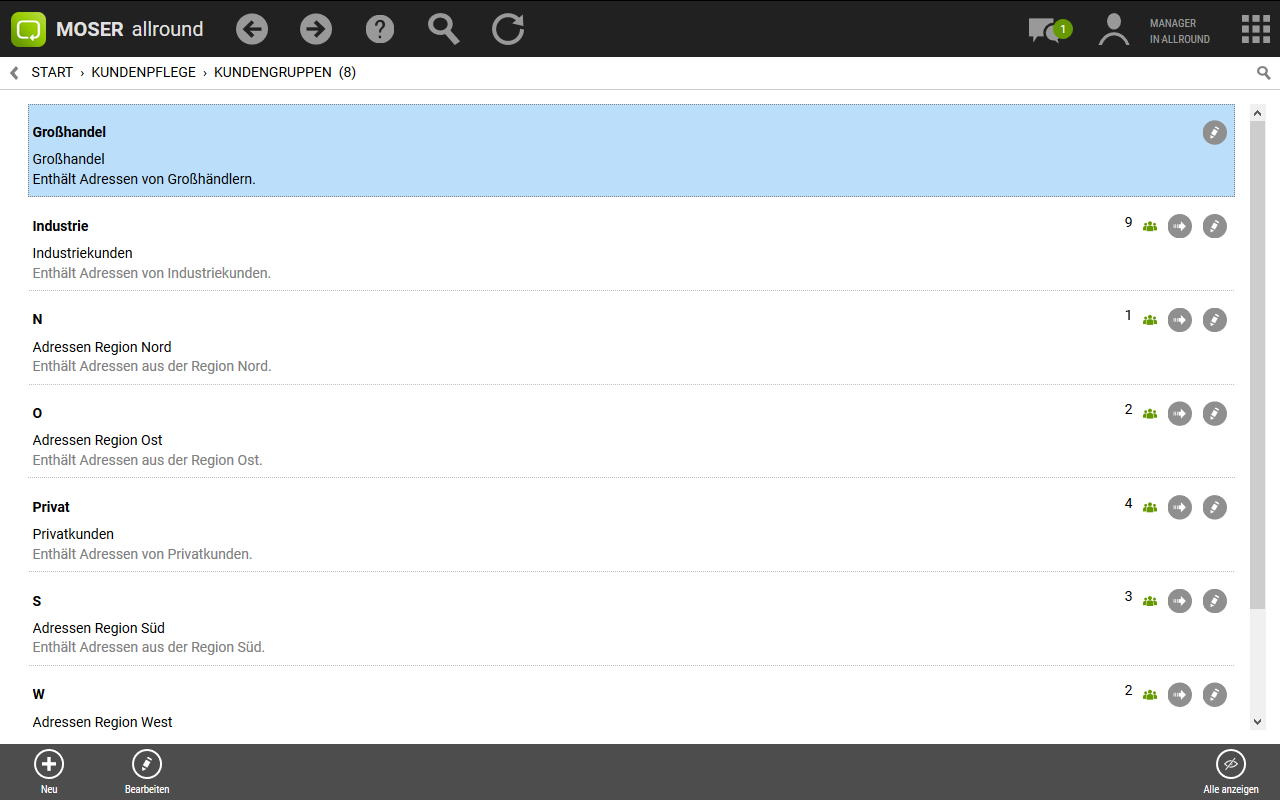Screen dimensions: 1280x800
Task: Edit the Großhandel group with the pencil icon
Action: [1214, 132]
